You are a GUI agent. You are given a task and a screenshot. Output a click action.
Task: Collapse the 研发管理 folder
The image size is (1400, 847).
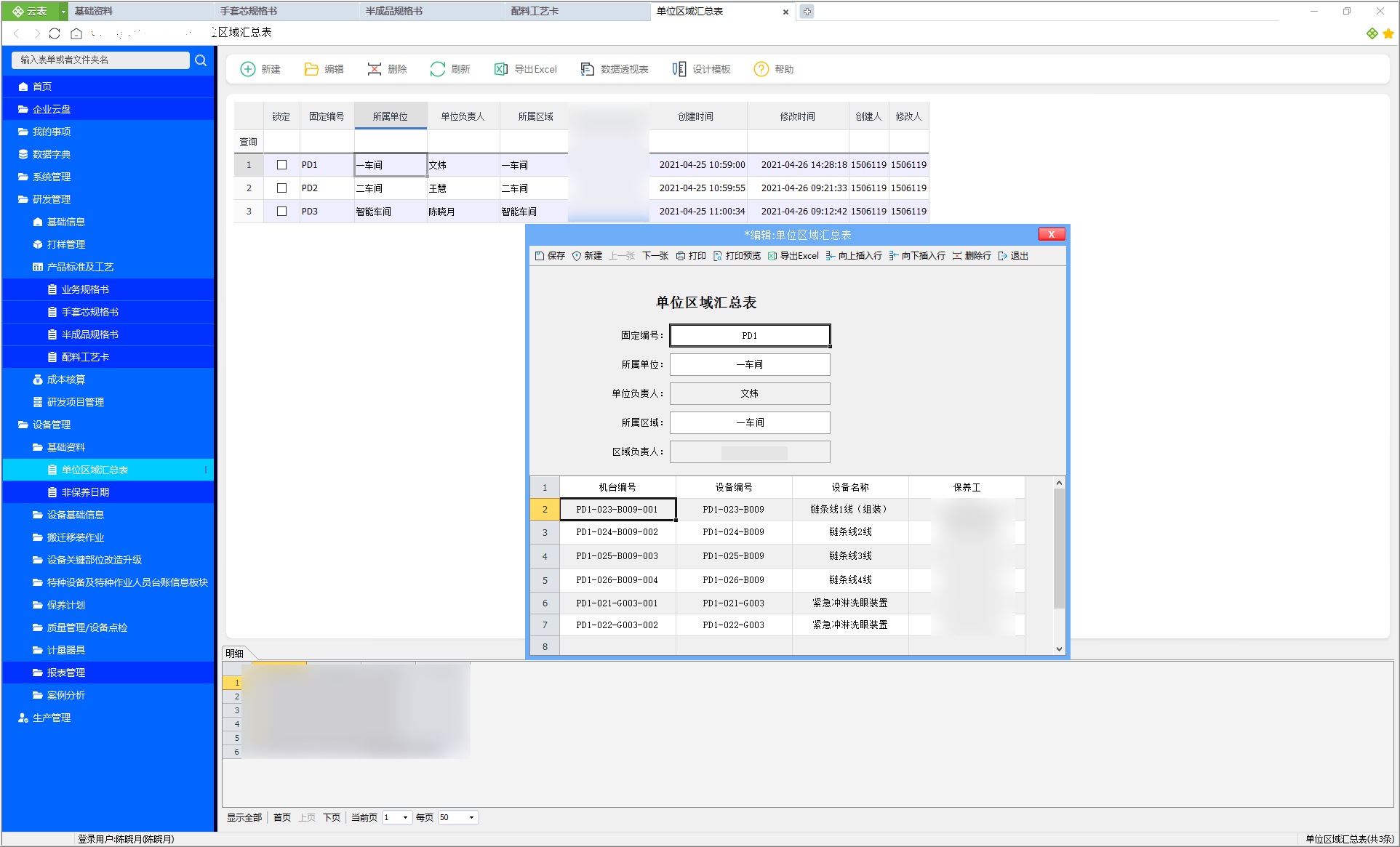pyautogui.click(x=23, y=199)
